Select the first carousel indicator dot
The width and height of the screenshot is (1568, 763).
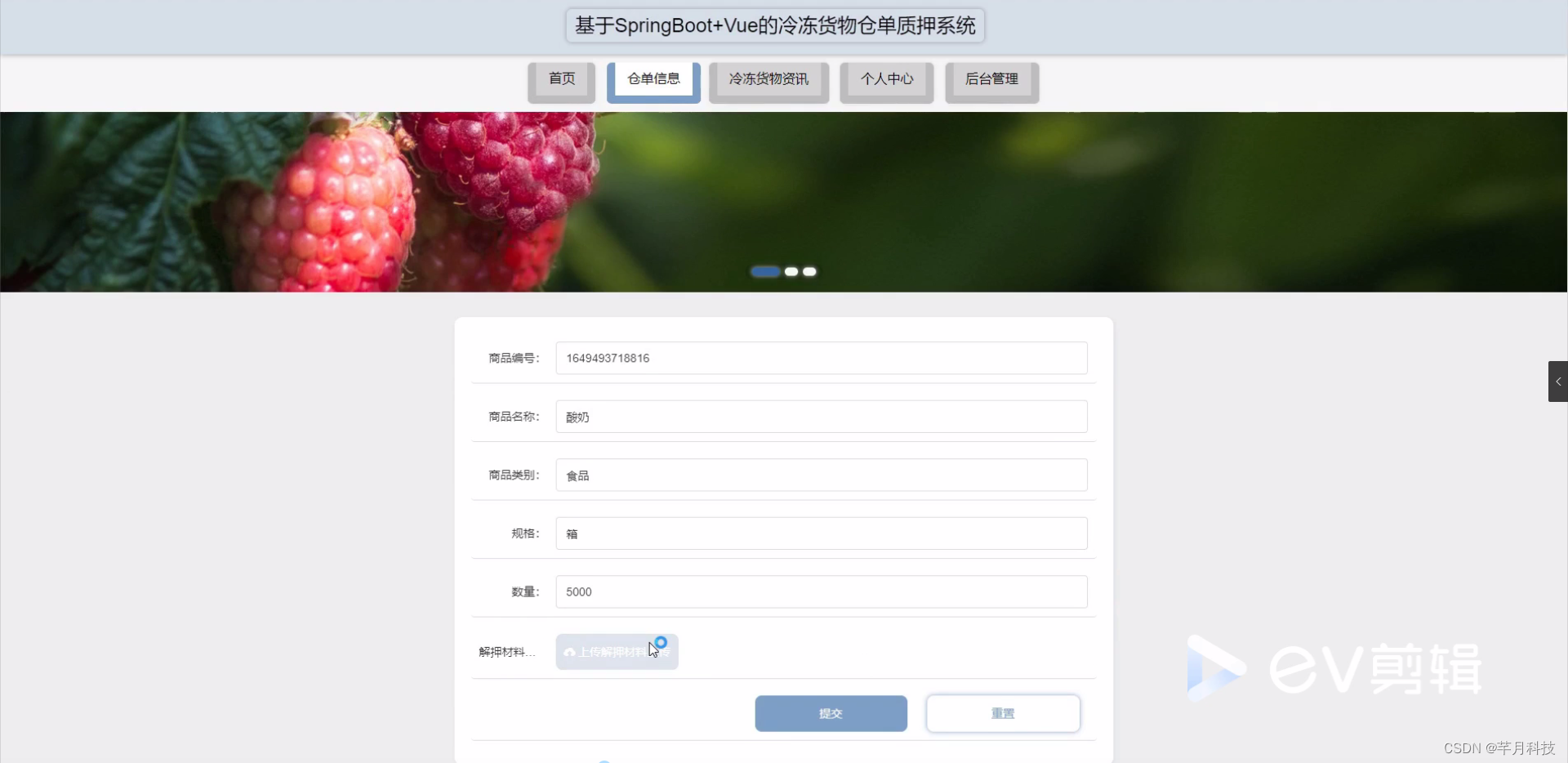click(764, 271)
